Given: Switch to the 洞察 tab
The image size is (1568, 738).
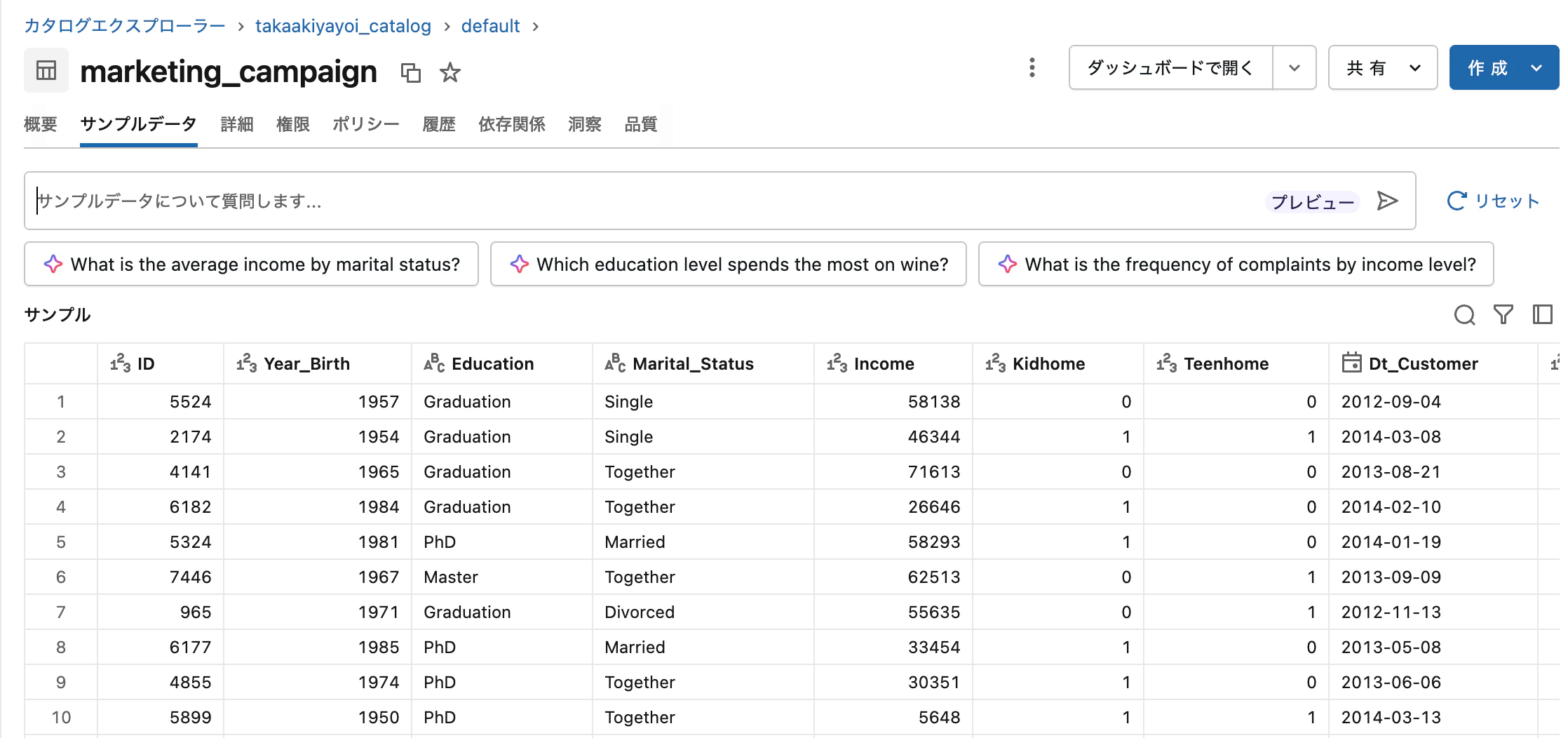Looking at the screenshot, I should pos(584,125).
